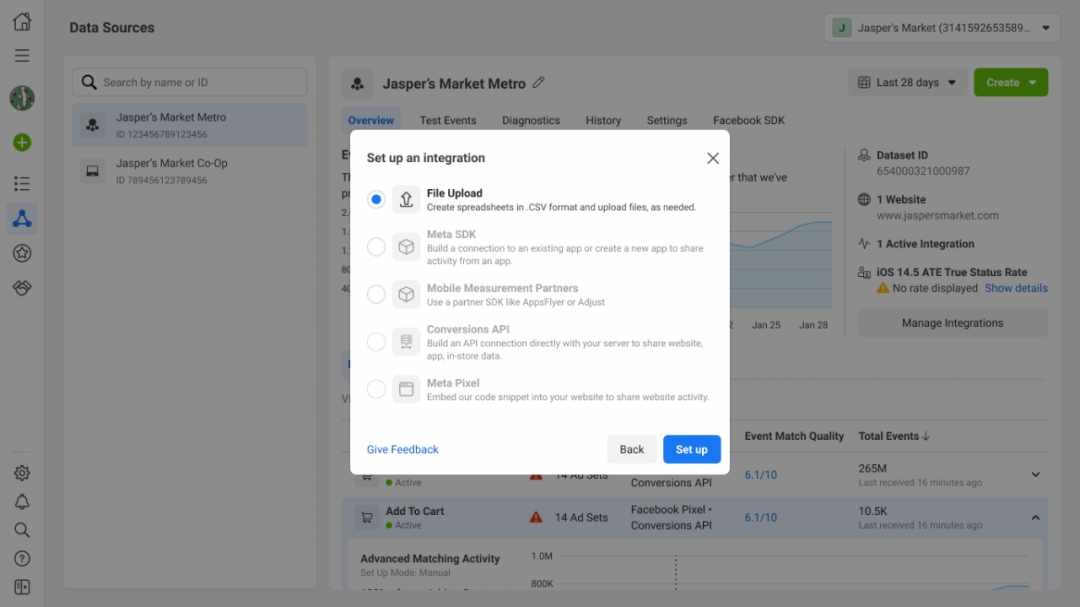
Task: Select Jasper's Market Metro in the list
Action: point(190,125)
